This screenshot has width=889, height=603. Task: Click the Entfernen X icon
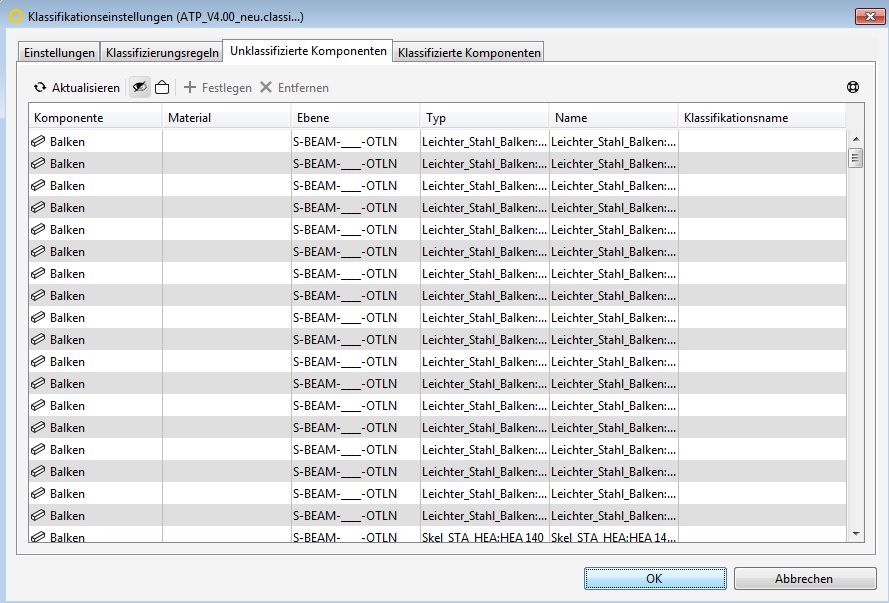point(266,88)
